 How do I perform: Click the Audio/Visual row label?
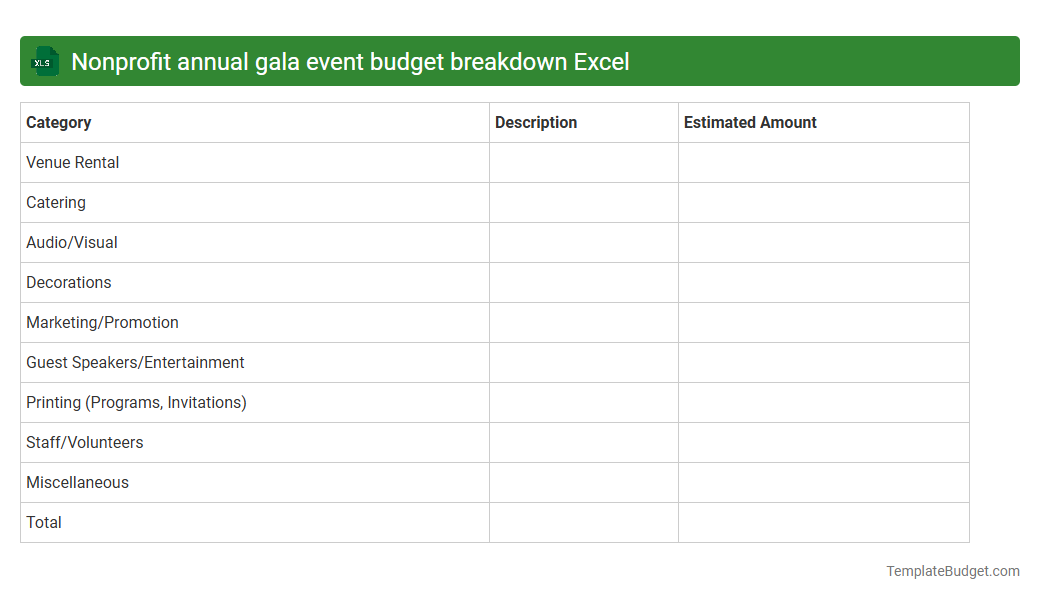71,242
